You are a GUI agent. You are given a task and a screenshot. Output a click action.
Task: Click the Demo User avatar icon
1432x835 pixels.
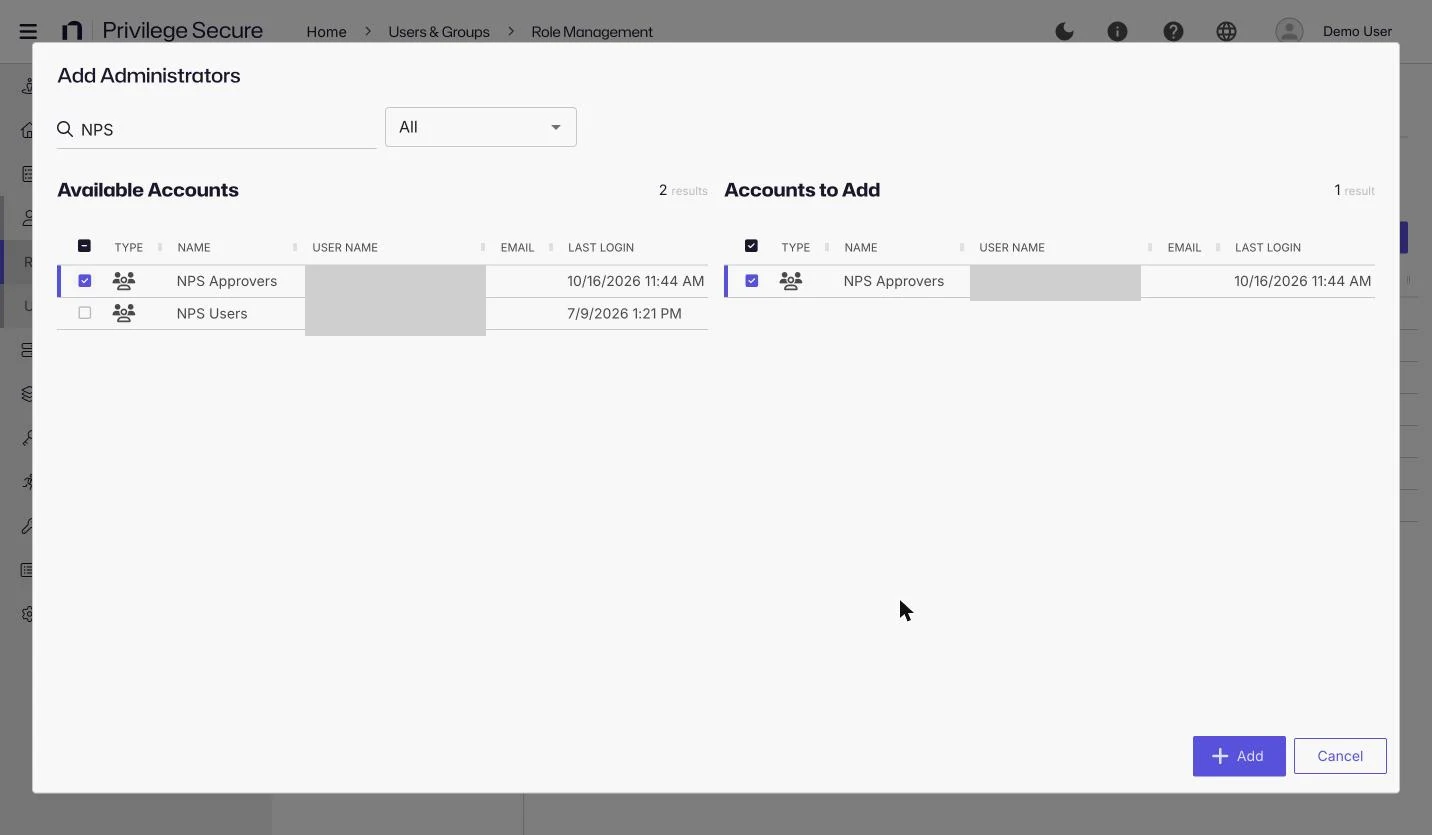tap(1289, 32)
